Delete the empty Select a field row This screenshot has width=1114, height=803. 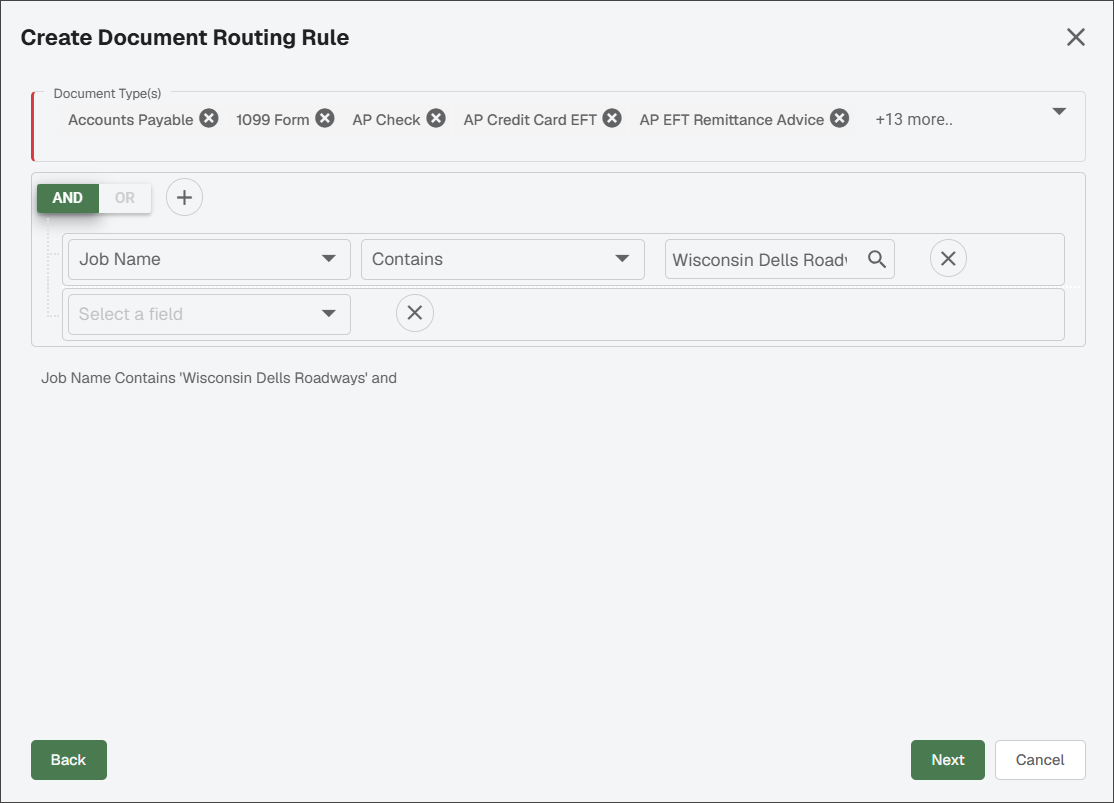coord(415,313)
